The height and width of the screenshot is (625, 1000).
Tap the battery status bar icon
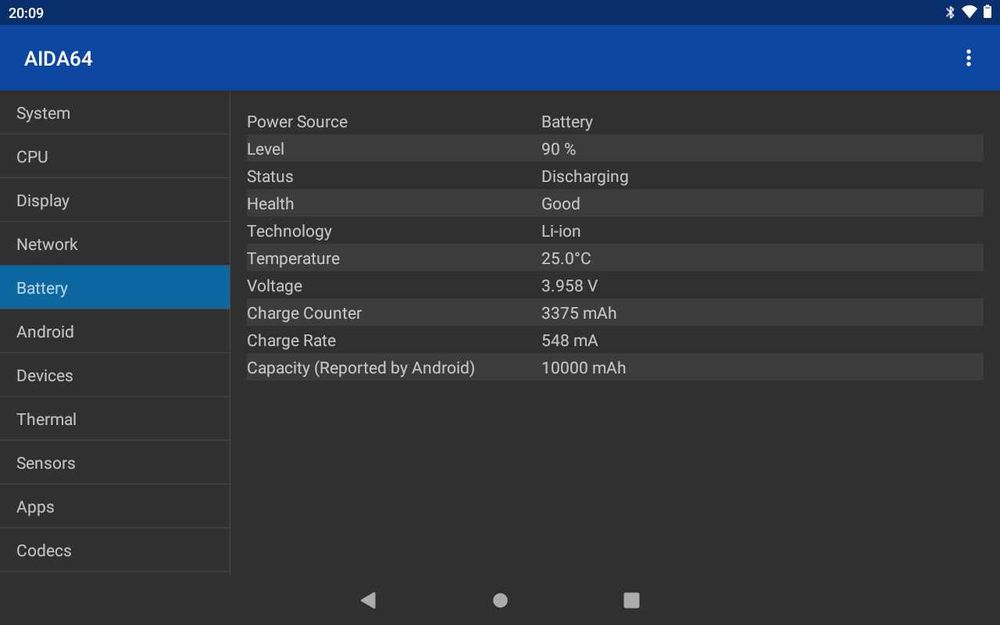pyautogui.click(x=987, y=12)
